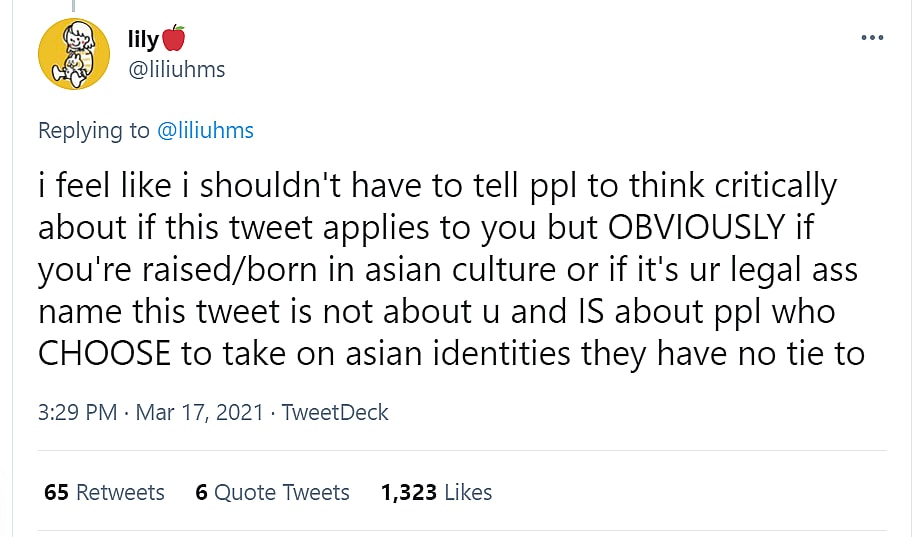Viewport: 913px width, 537px height.
Task: Click the "Replying to" label text
Action: tap(93, 130)
